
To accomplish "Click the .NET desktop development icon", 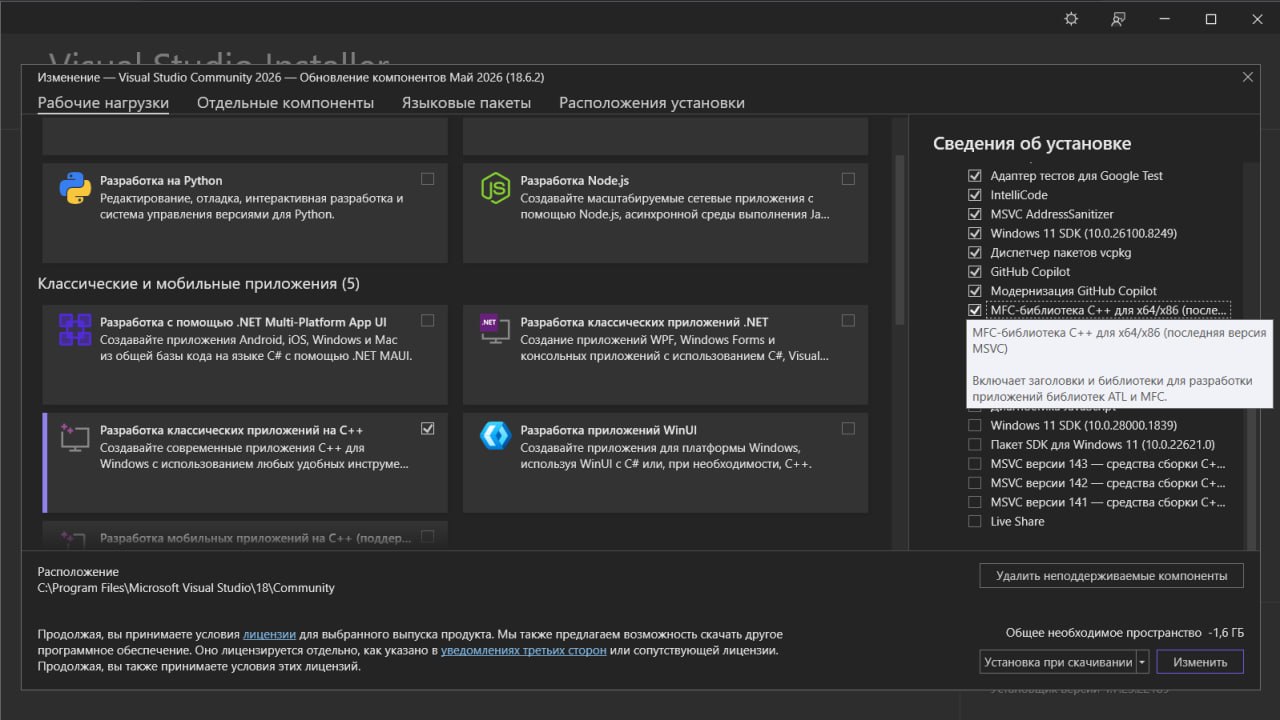I will [x=495, y=329].
